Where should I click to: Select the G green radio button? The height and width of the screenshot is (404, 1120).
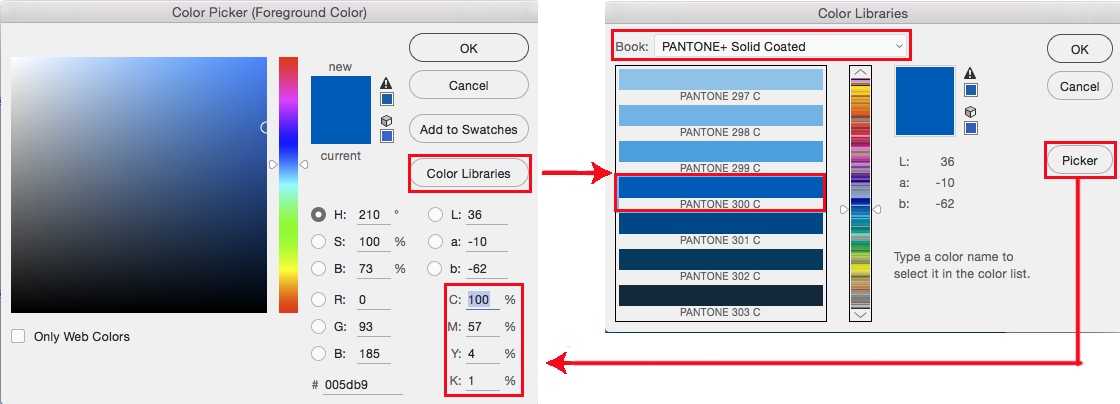click(319, 327)
